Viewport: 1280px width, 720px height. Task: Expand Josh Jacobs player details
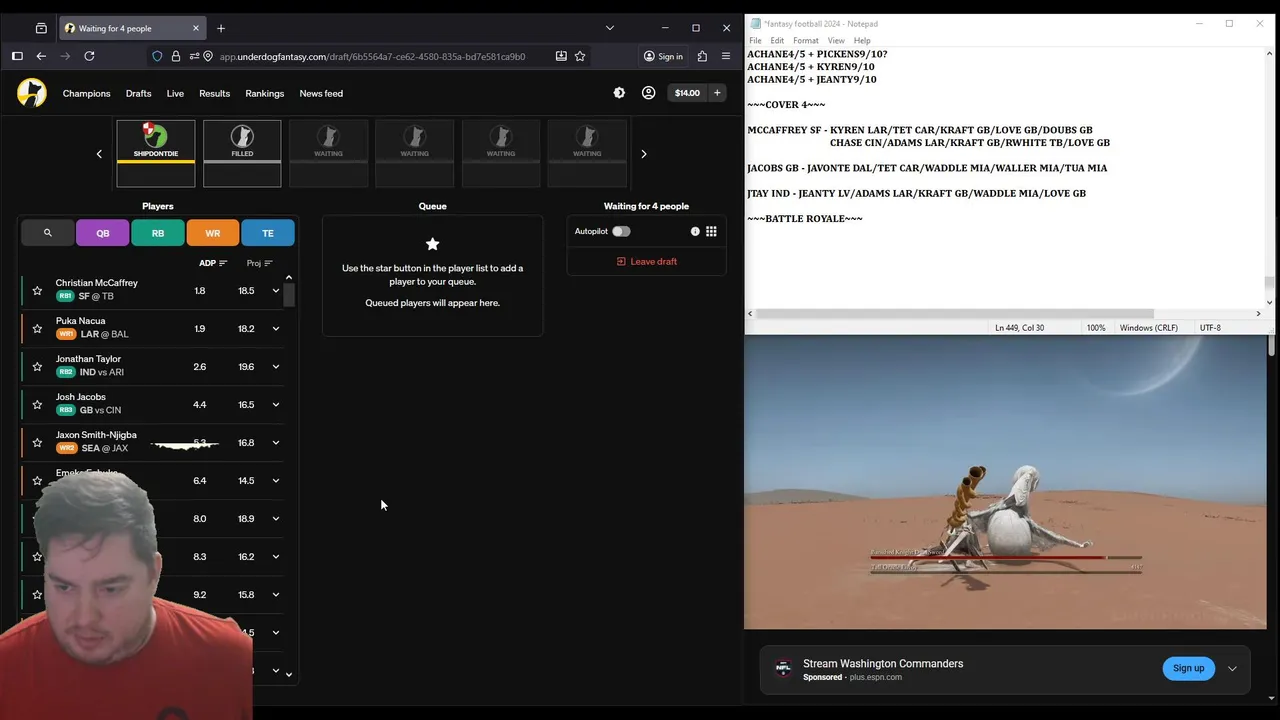(x=276, y=405)
